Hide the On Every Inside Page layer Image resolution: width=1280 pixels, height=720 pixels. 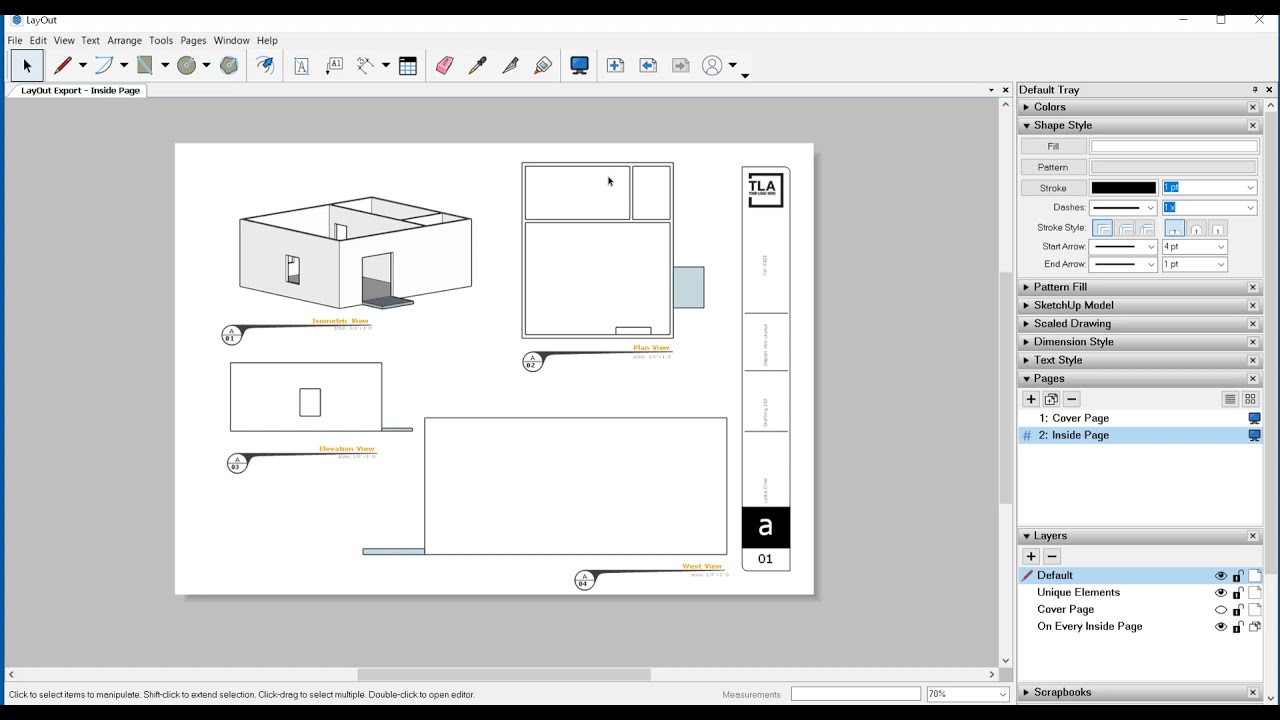pyautogui.click(x=1220, y=627)
